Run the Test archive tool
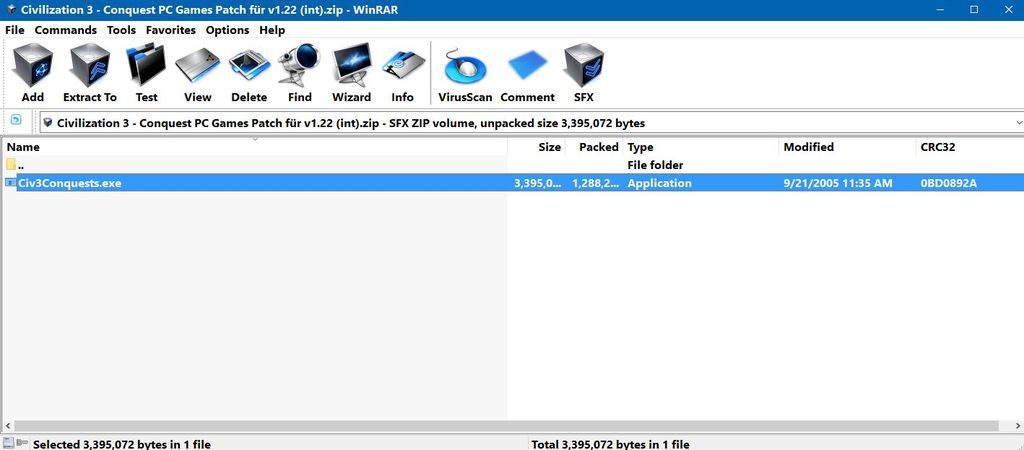Image resolution: width=1024 pixels, height=450 pixels. (146, 72)
